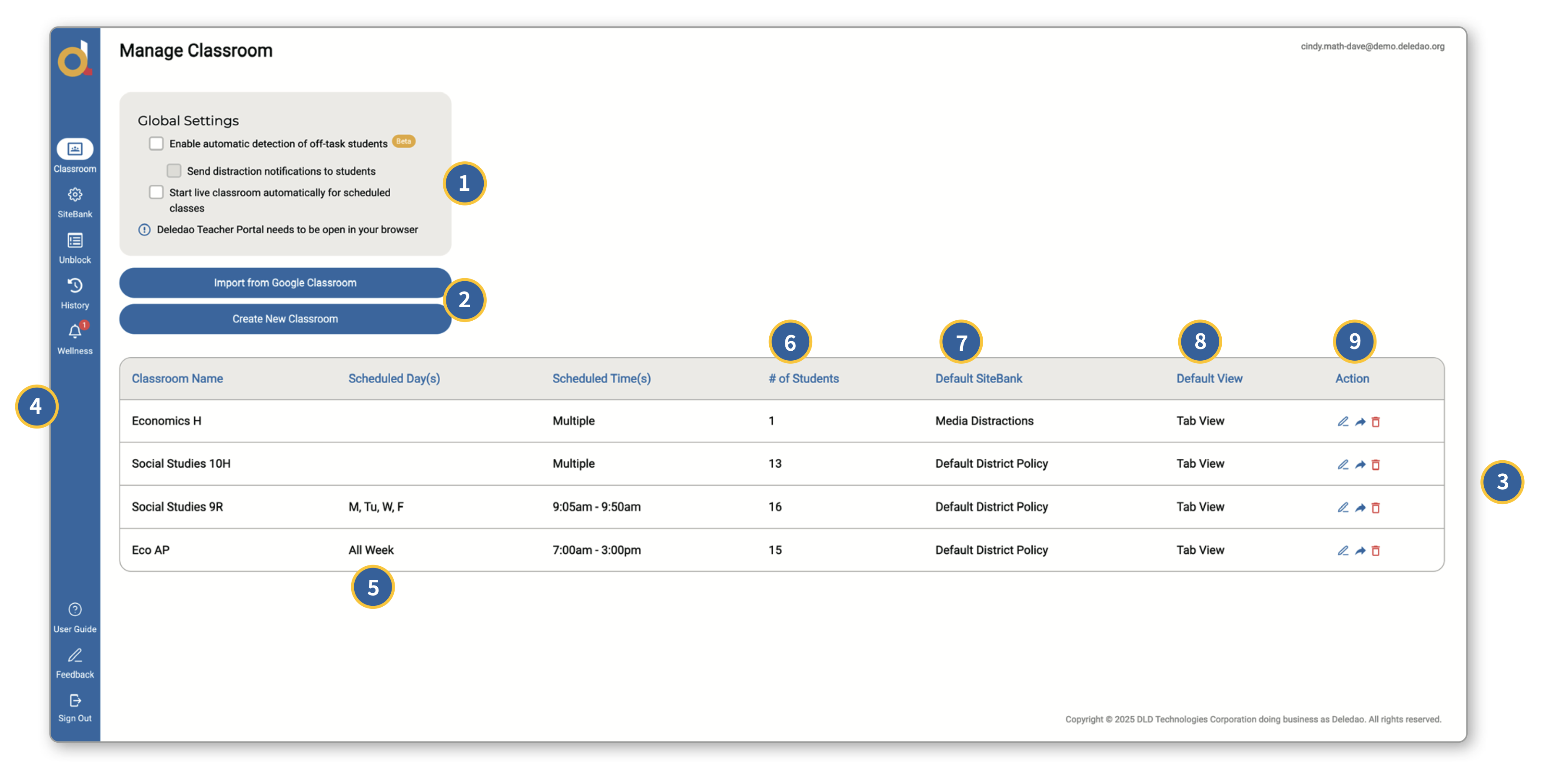Click the # of Students column header
Screen dimensions: 1549x784
[803, 378]
